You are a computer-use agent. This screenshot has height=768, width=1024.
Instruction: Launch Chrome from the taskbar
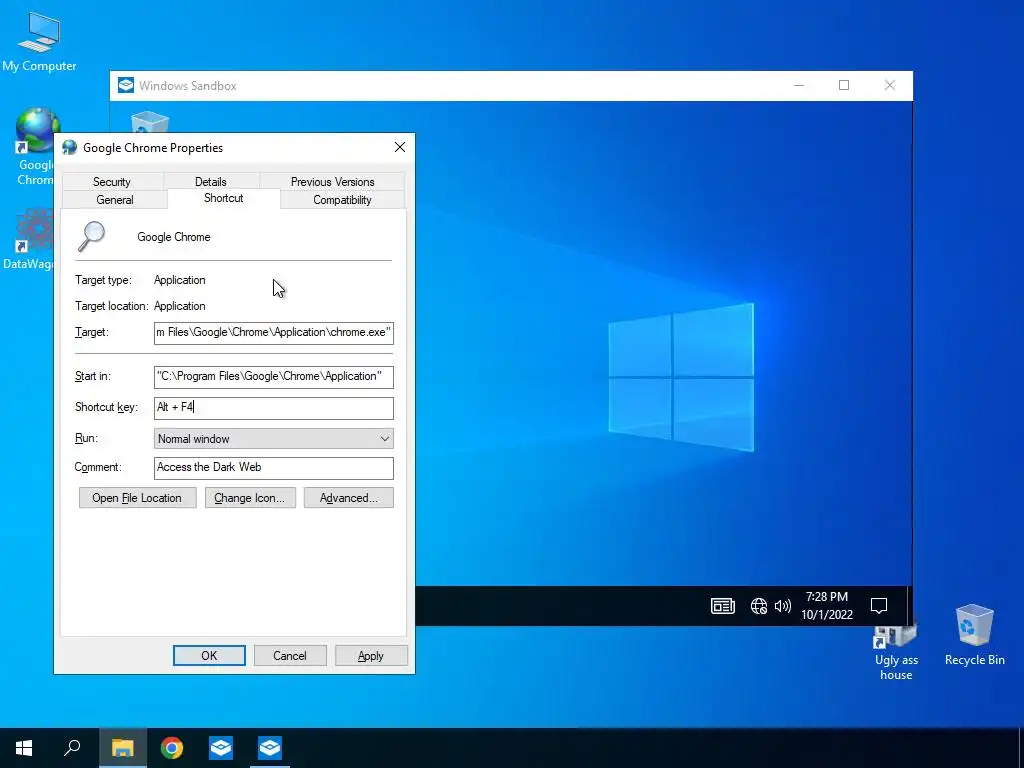tap(172, 748)
